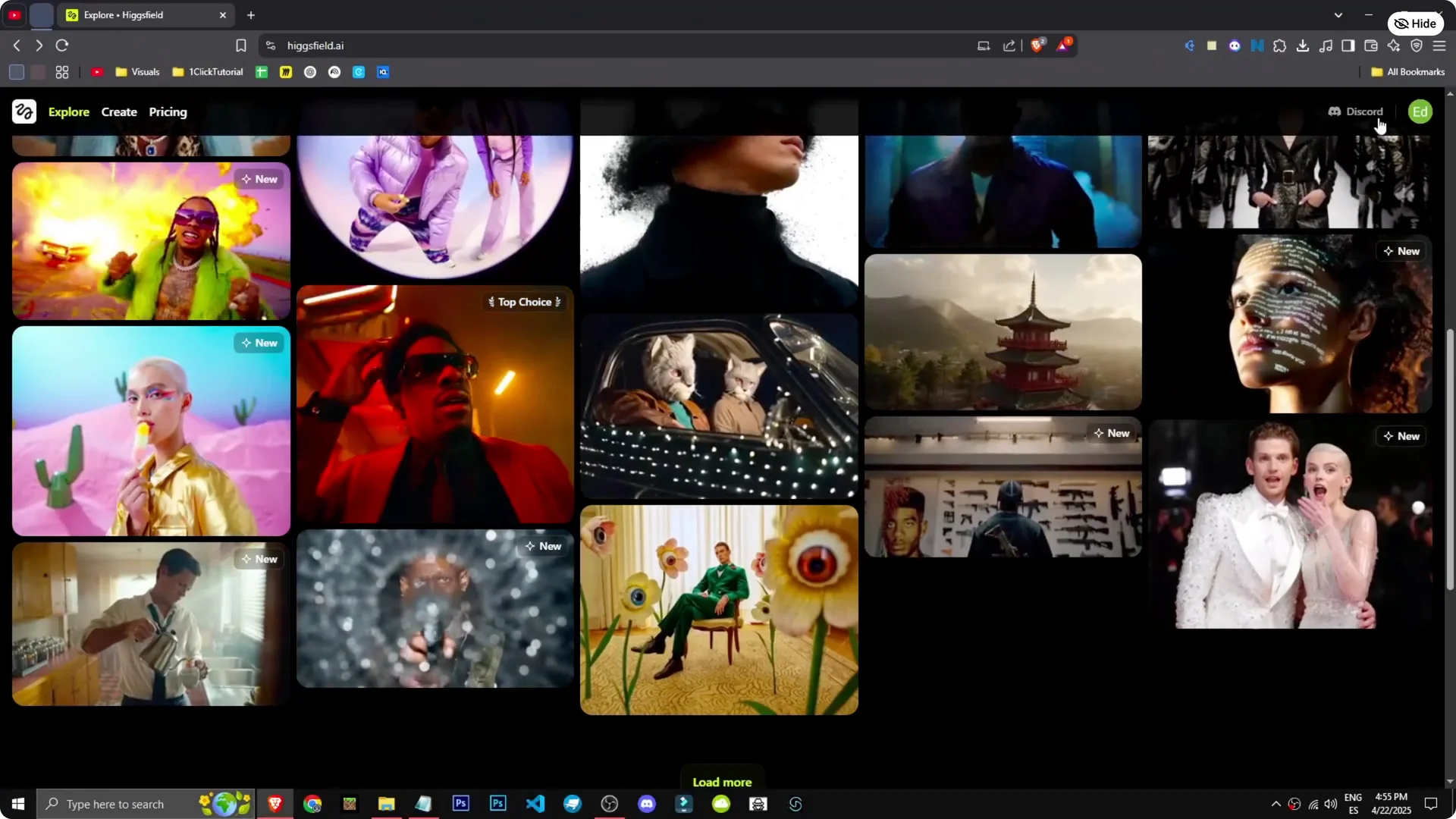Click the Higgsfield logo icon
Viewport: 1456px width, 819px height.
coord(24,111)
